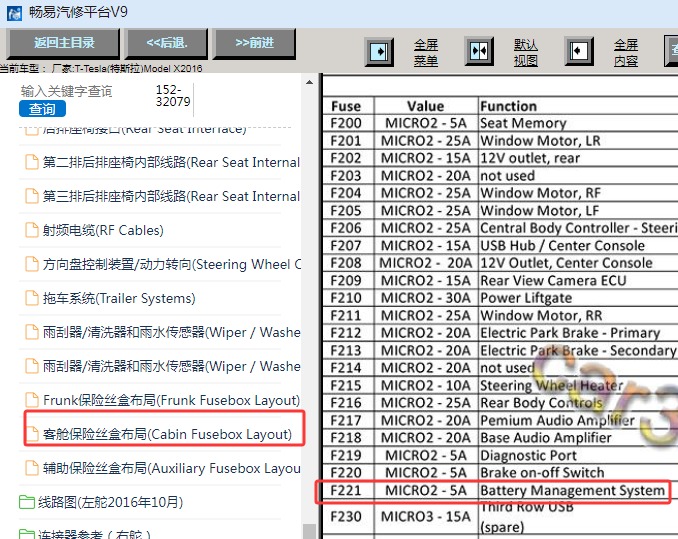Screen dimensions: 678x539
Task: Open Trailer Systems document icon
Action: click(x=32, y=298)
